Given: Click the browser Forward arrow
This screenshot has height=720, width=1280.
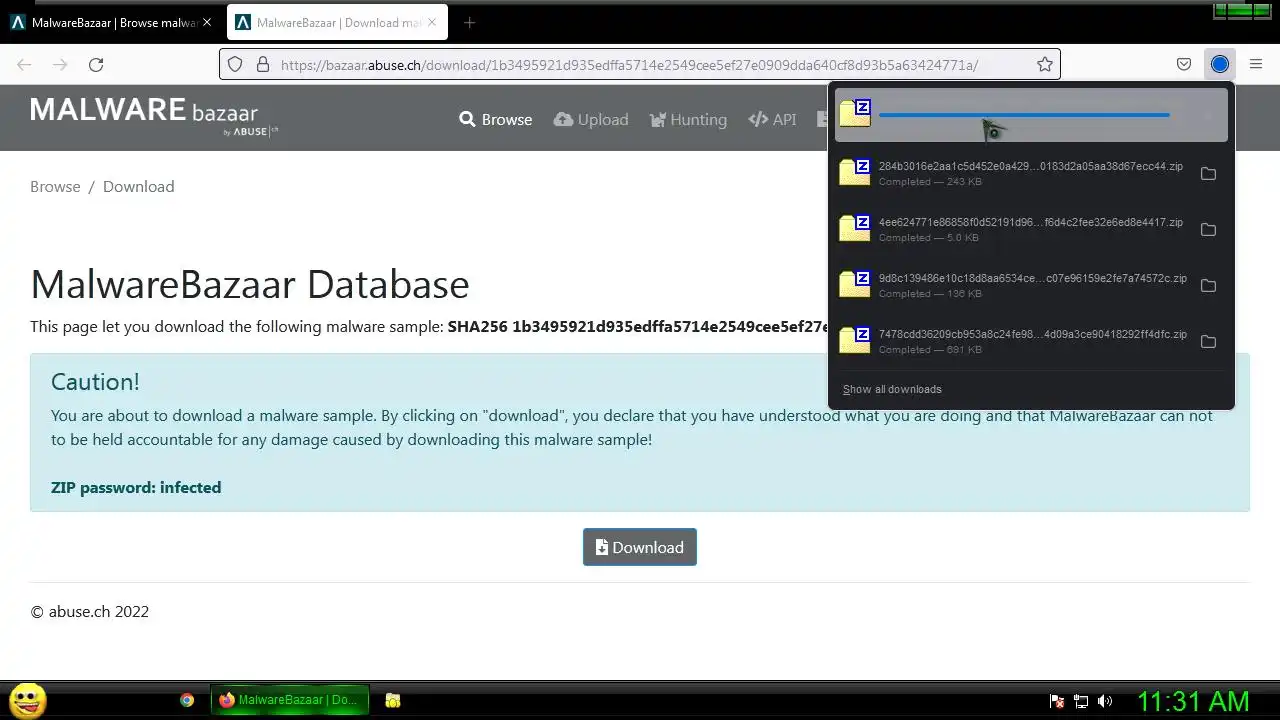Looking at the screenshot, I should coord(60,64).
